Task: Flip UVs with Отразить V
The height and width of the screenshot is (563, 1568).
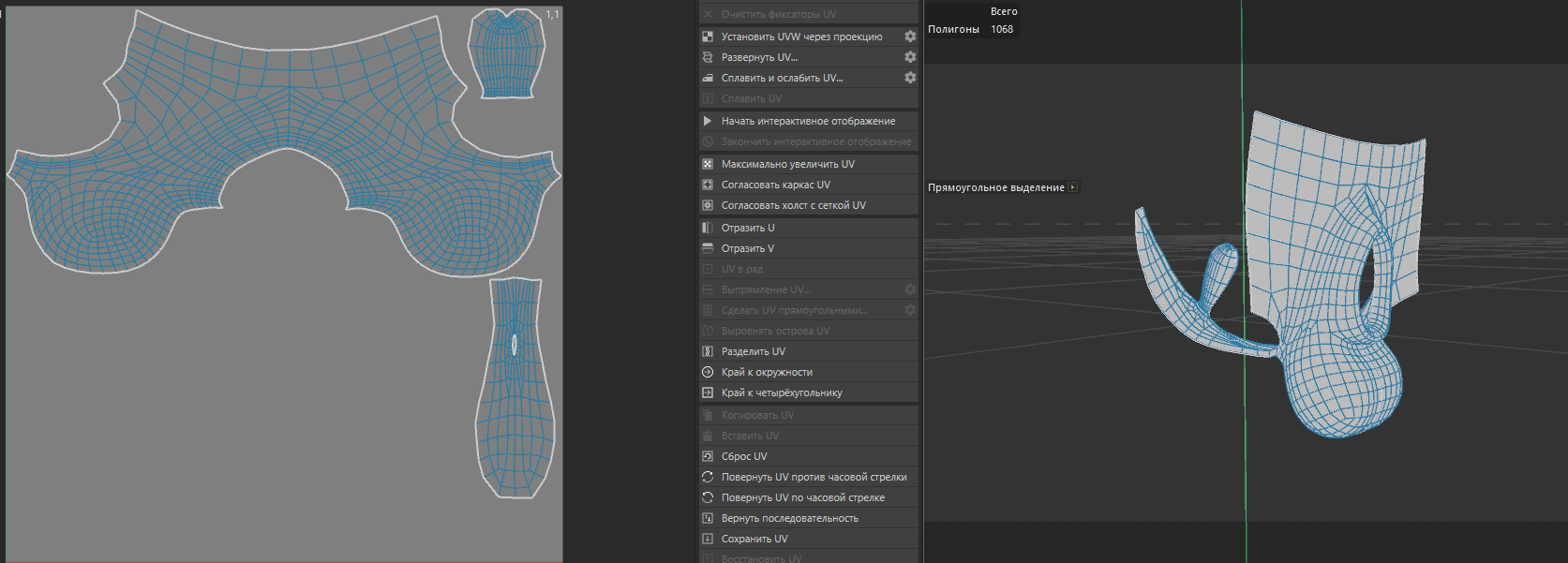Action: (x=808, y=248)
